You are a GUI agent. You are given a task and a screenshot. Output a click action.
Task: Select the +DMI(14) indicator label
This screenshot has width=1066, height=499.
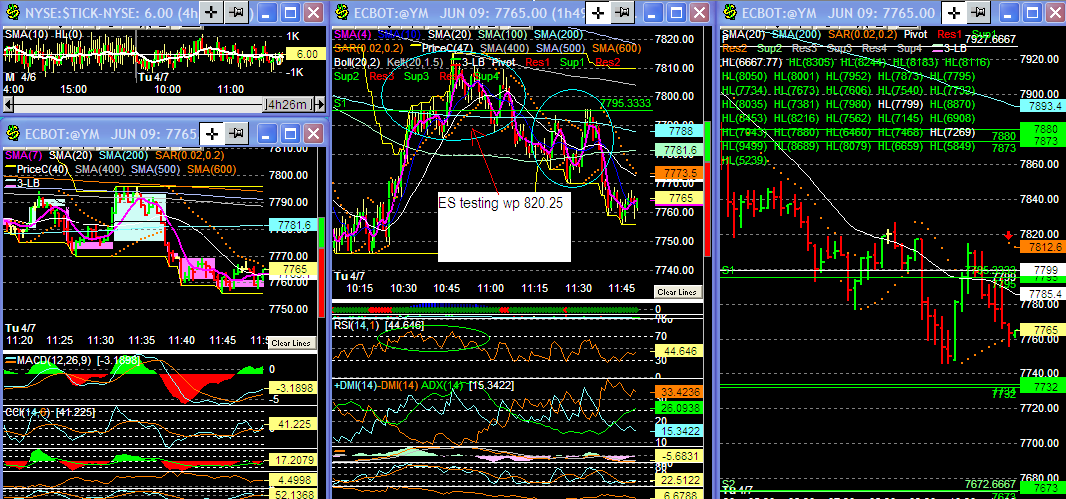point(353,385)
